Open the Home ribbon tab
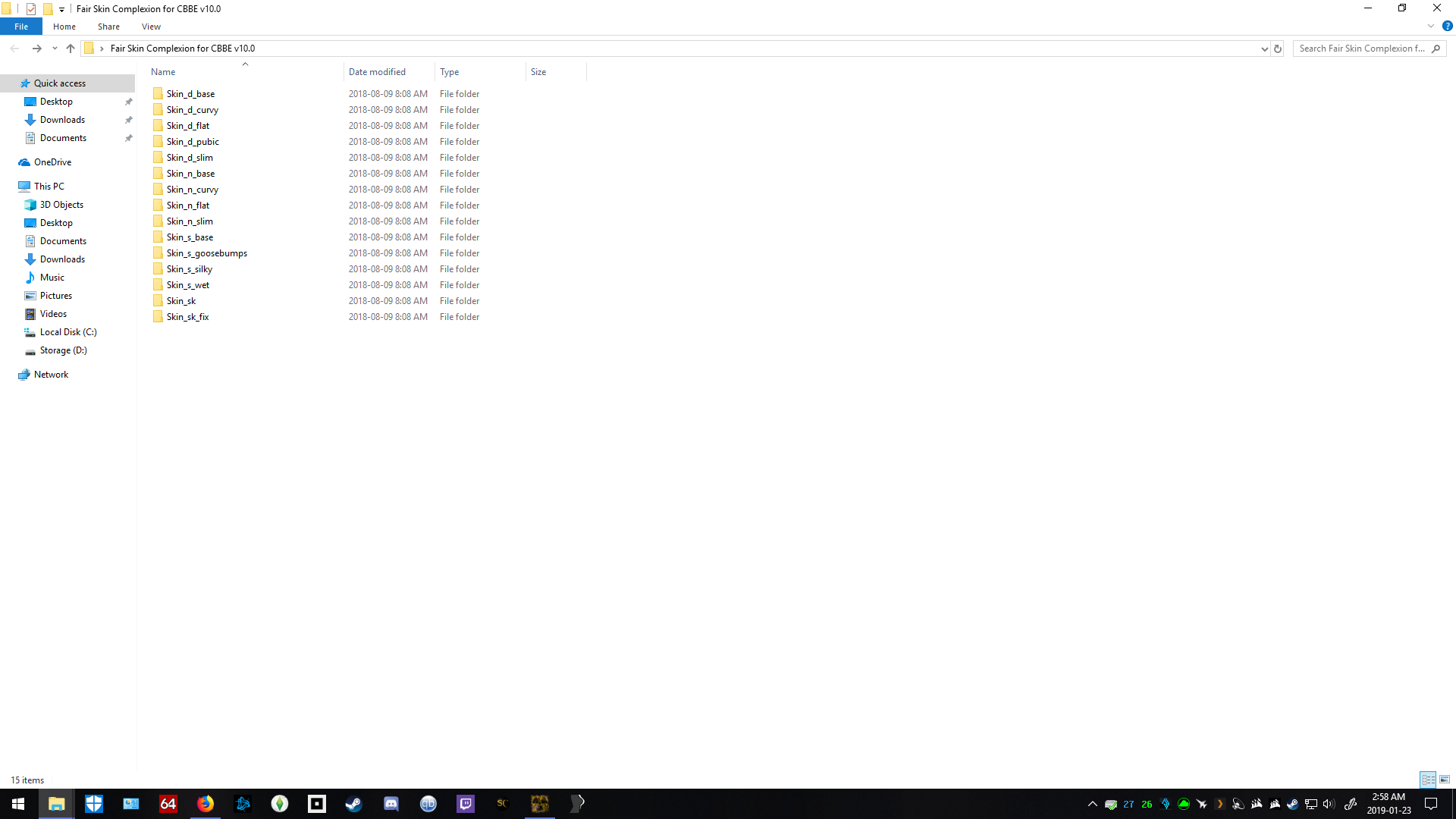Image resolution: width=1456 pixels, height=819 pixels. tap(64, 27)
